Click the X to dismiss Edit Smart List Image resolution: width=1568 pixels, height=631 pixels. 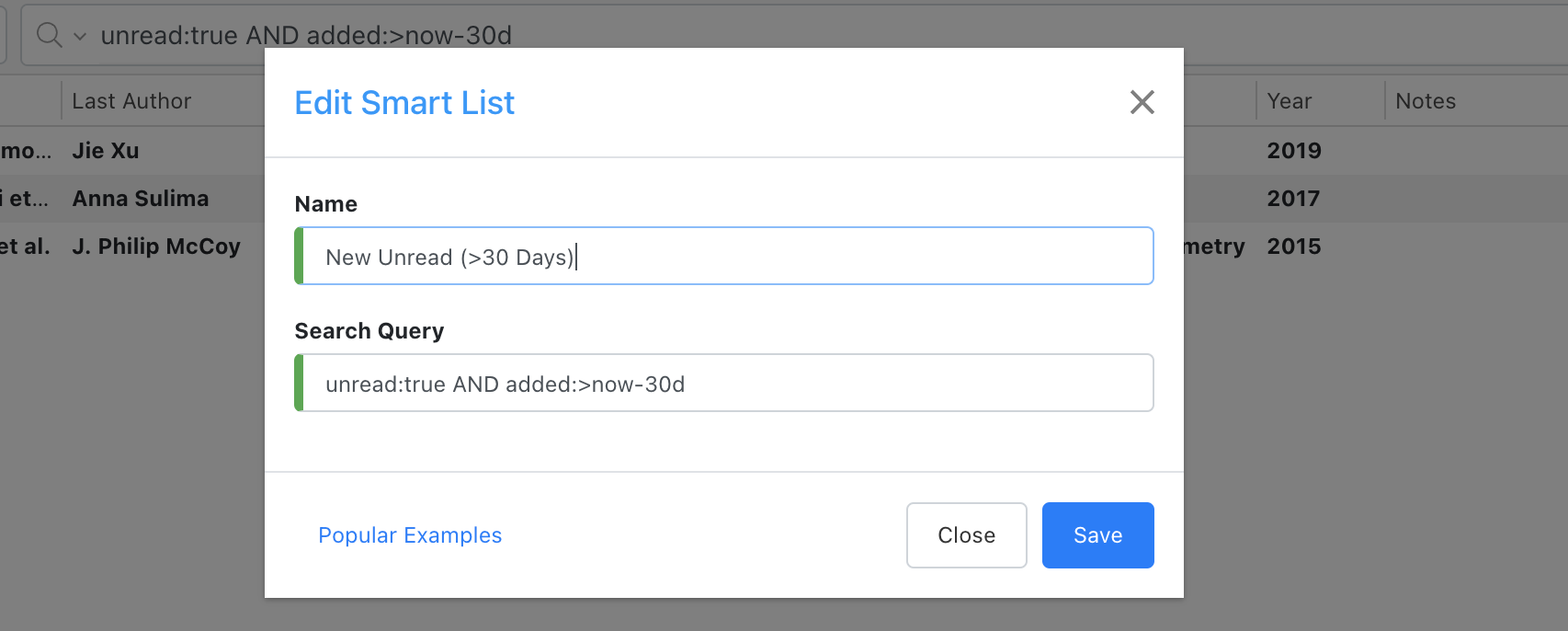point(1142,102)
